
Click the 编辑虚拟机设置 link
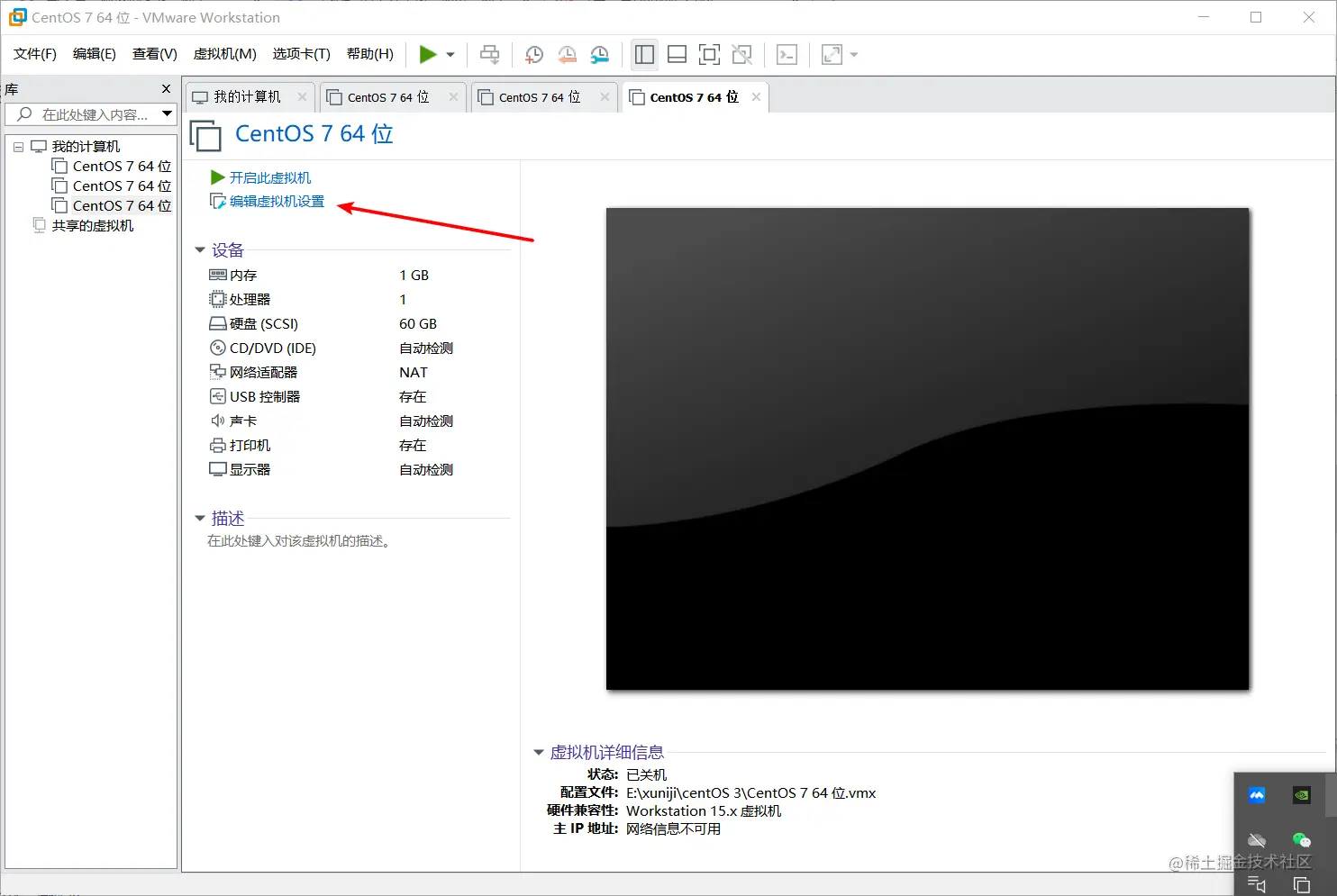[277, 201]
